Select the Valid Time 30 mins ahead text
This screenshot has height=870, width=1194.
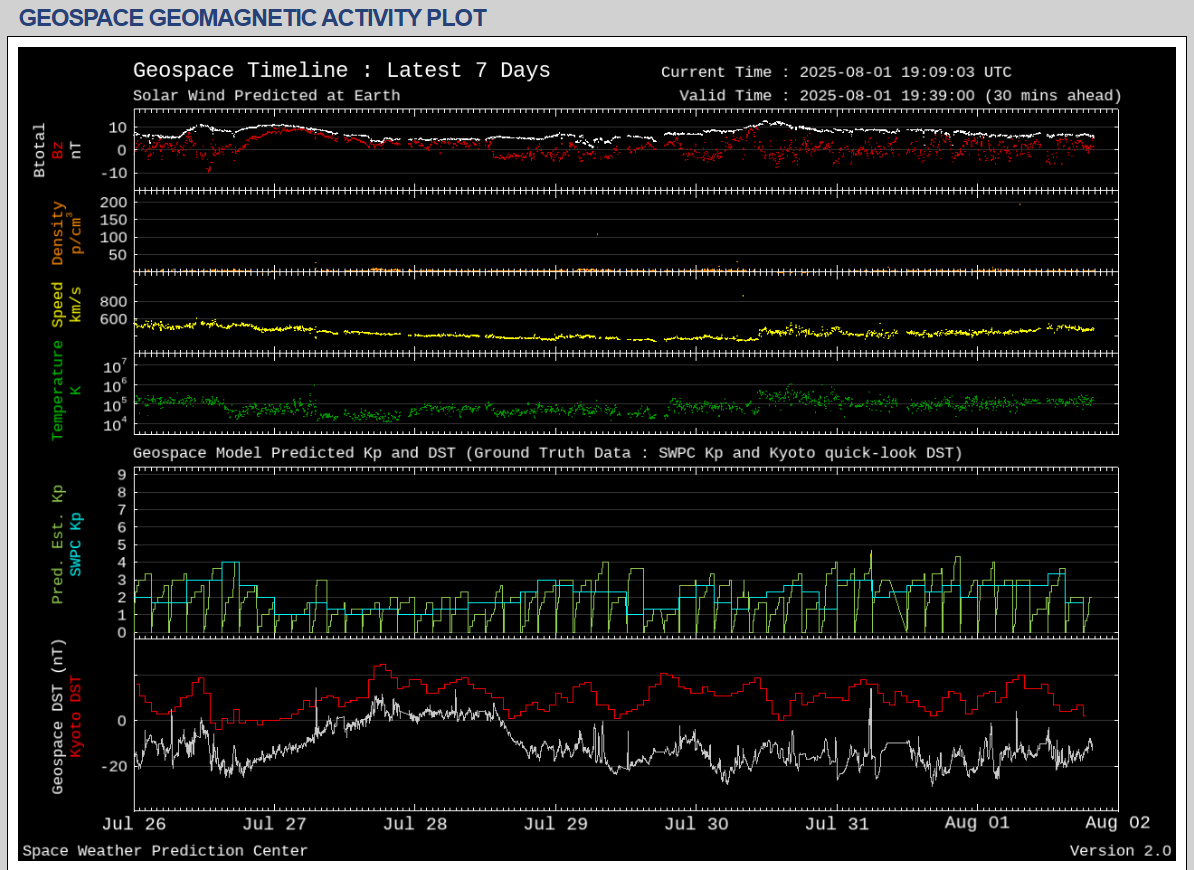899,96
